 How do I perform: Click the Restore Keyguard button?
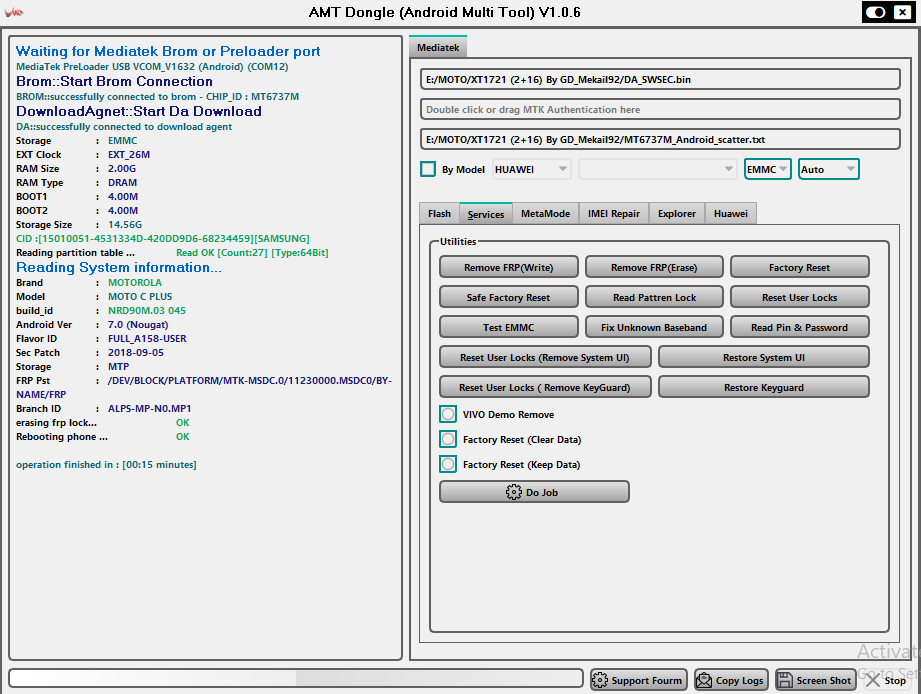point(764,387)
